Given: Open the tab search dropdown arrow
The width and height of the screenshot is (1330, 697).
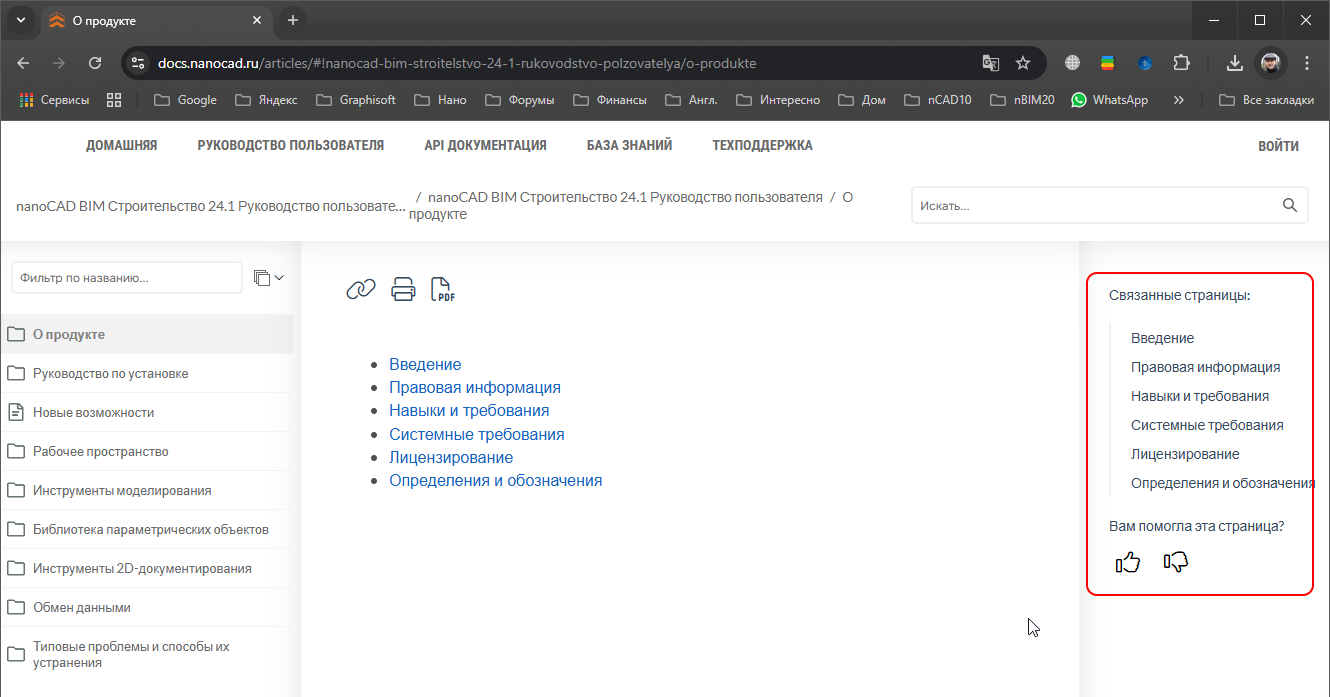Looking at the screenshot, I should click(x=21, y=20).
